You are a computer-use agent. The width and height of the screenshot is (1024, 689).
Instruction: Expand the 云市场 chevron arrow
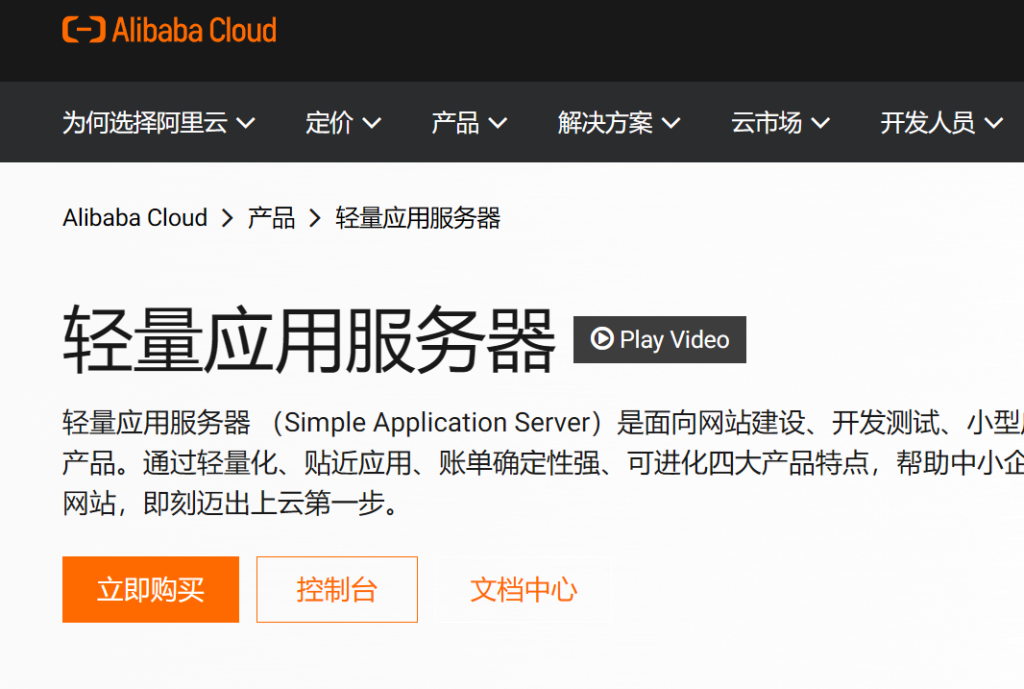point(820,123)
